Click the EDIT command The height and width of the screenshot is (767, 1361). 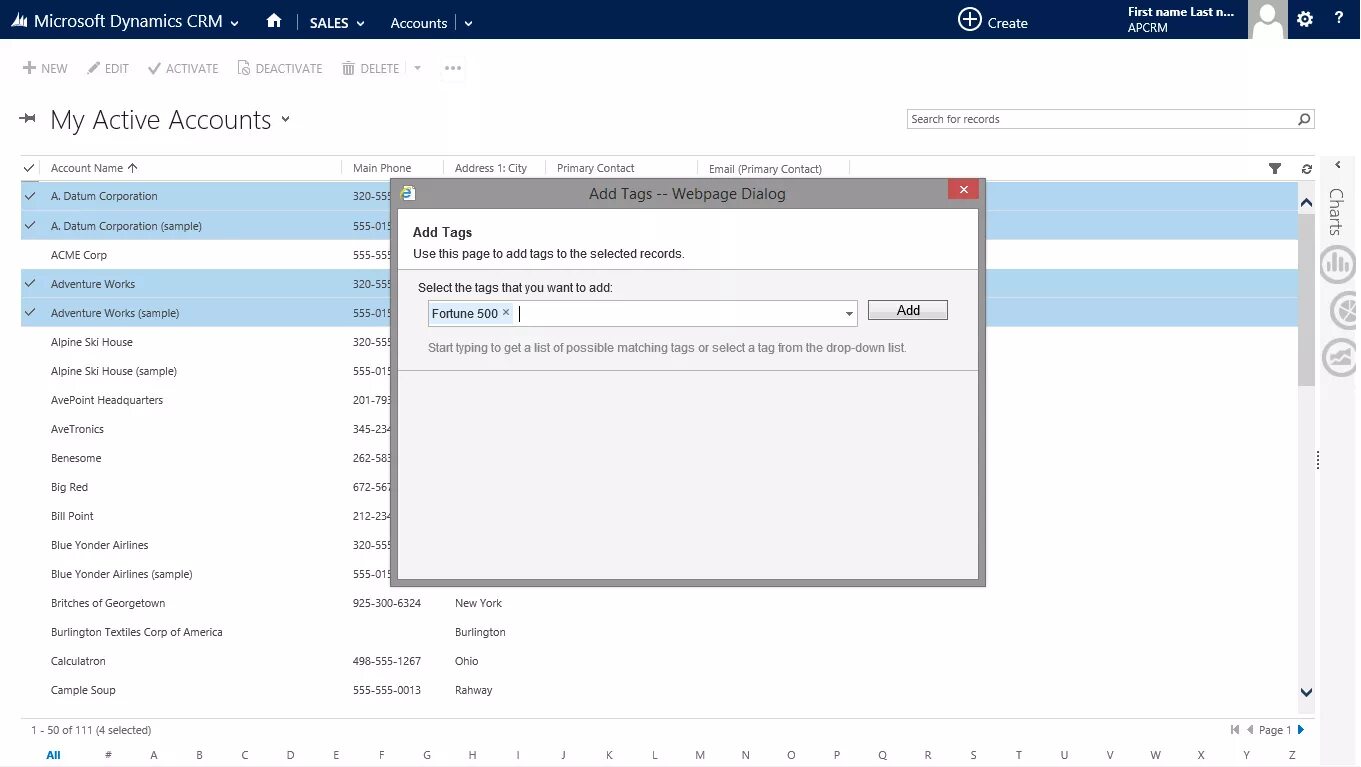(x=108, y=68)
